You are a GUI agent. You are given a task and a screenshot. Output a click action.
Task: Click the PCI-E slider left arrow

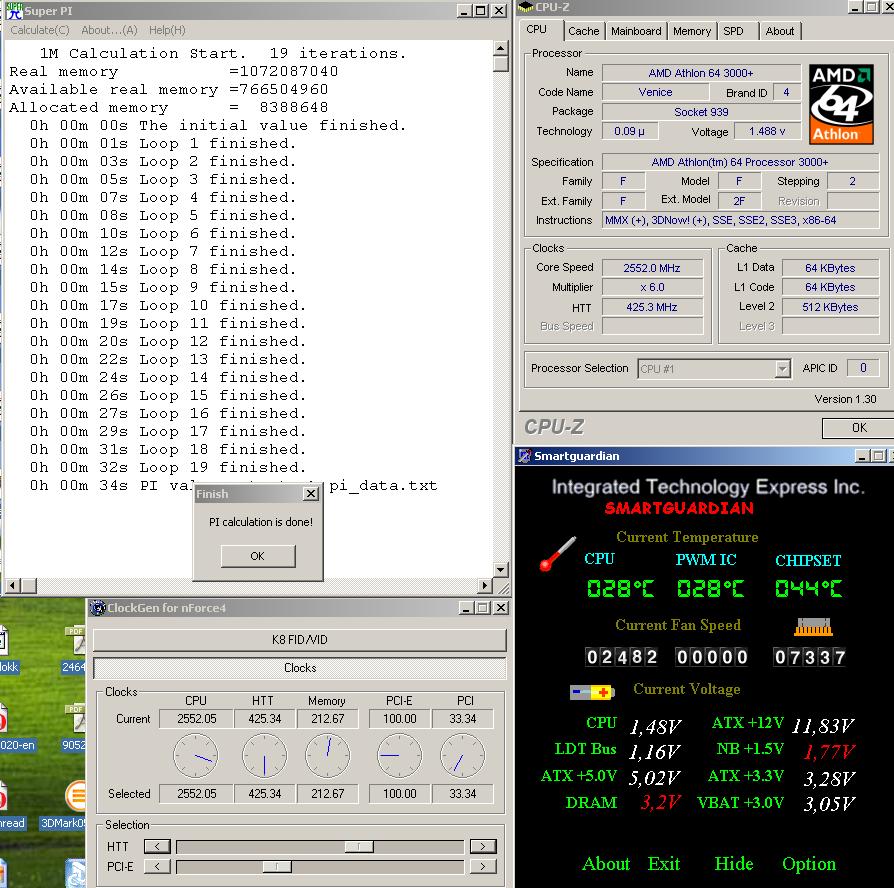coord(157,867)
